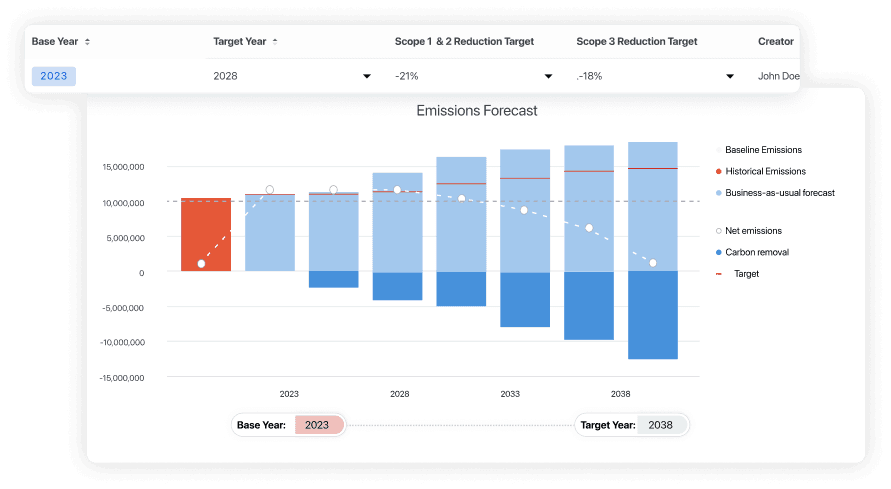891x489 pixels.
Task: Expand Scope 3 Reduction Target dropdown
Action: click(x=730, y=76)
